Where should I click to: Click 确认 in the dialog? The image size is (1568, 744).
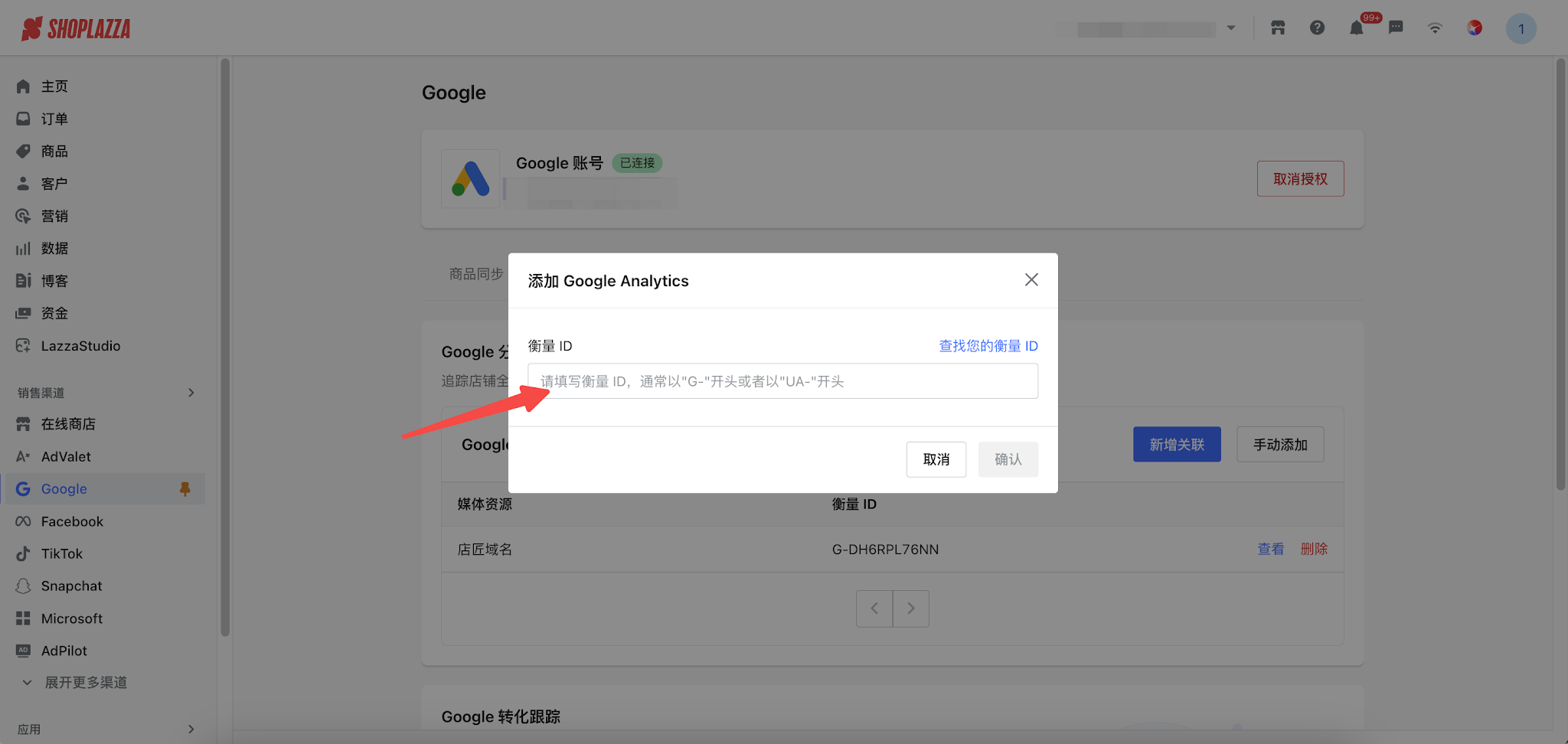click(1008, 459)
